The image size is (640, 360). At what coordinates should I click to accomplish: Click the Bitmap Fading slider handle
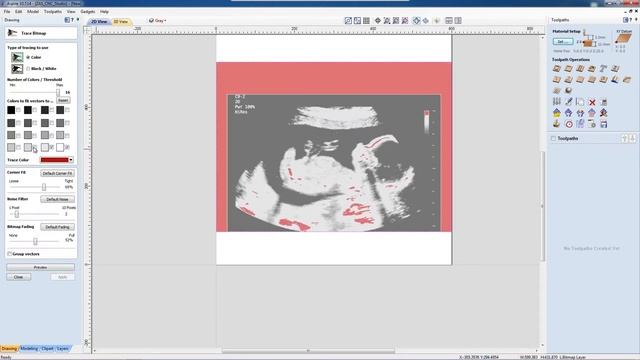click(35, 241)
